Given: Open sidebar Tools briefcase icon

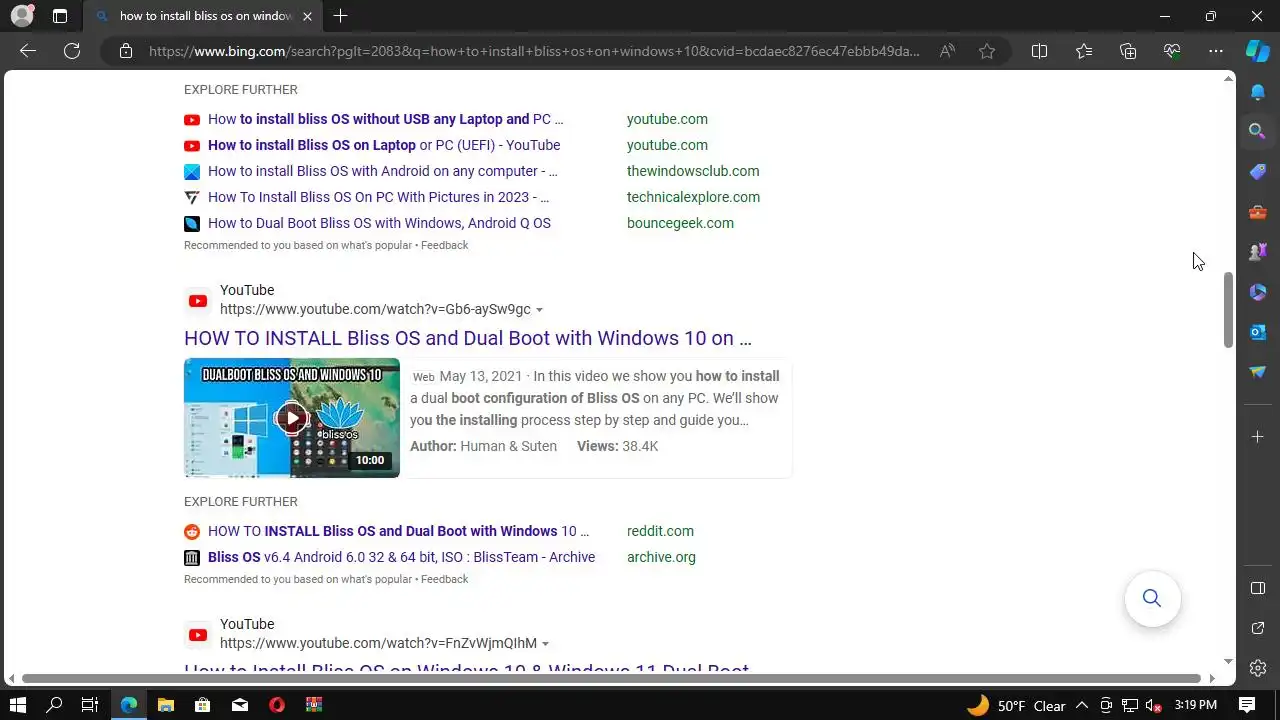Looking at the screenshot, I should point(1258,212).
